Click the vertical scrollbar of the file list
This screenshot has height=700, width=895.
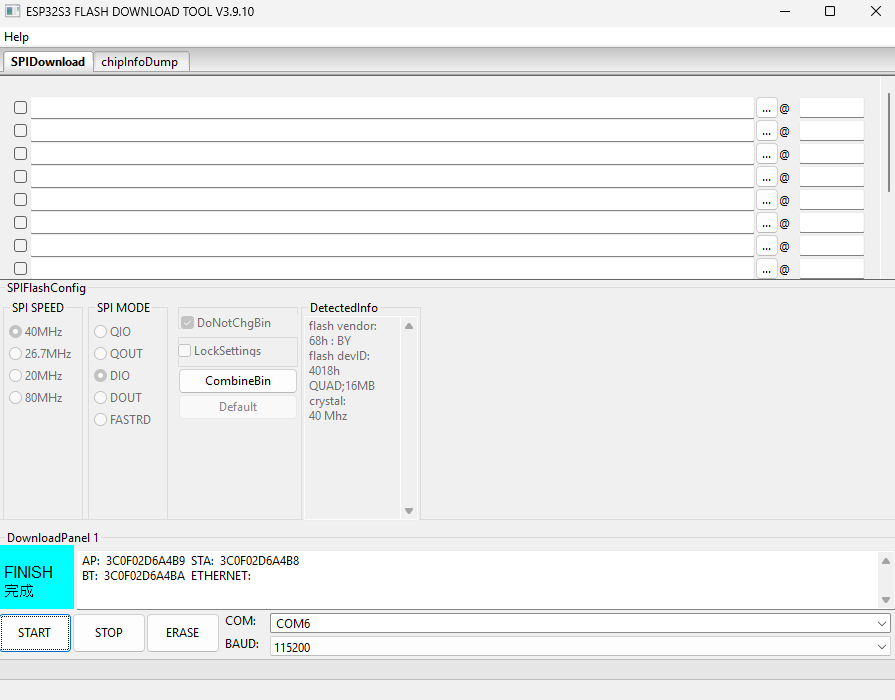pyautogui.click(x=889, y=143)
